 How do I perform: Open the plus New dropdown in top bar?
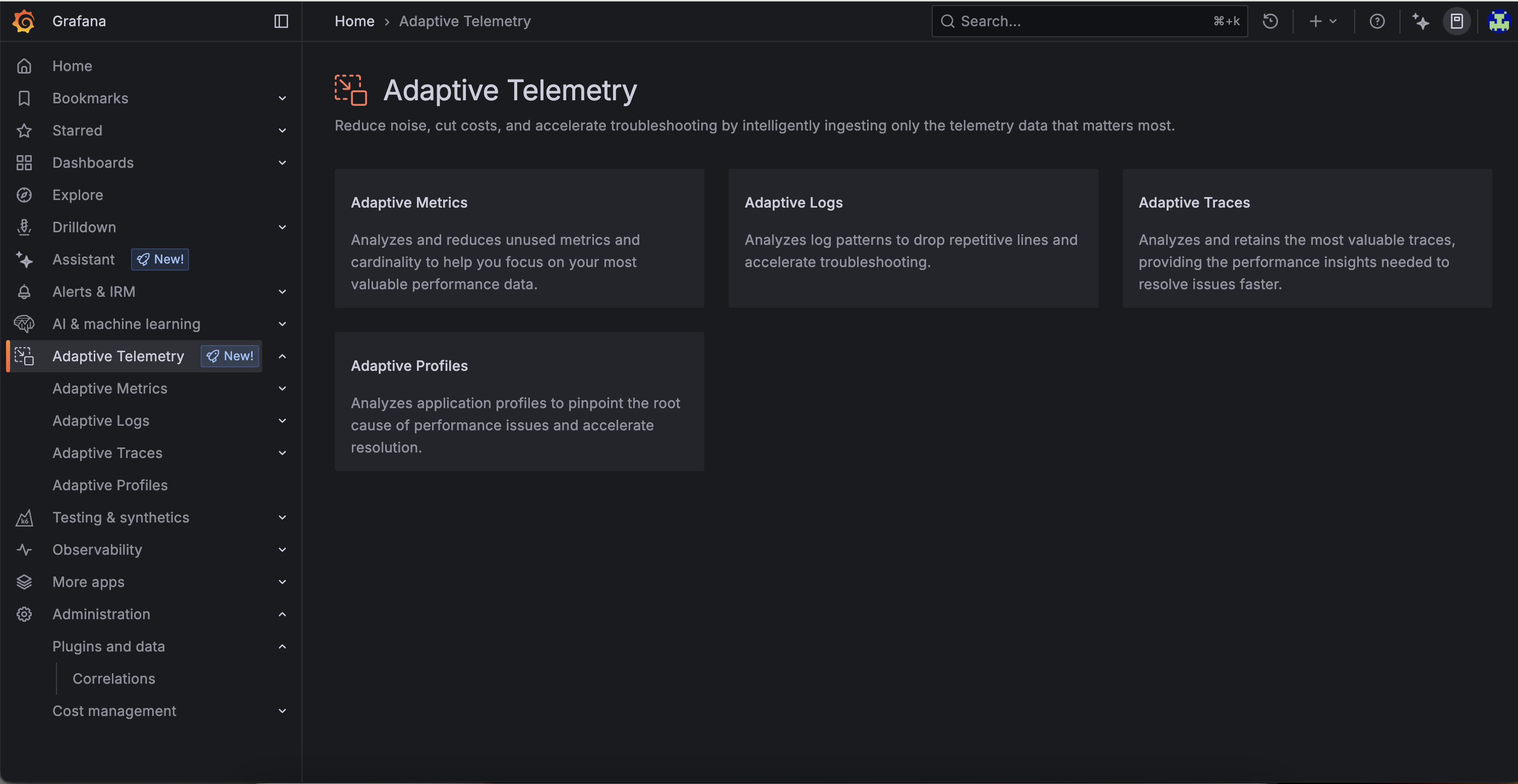[1322, 21]
